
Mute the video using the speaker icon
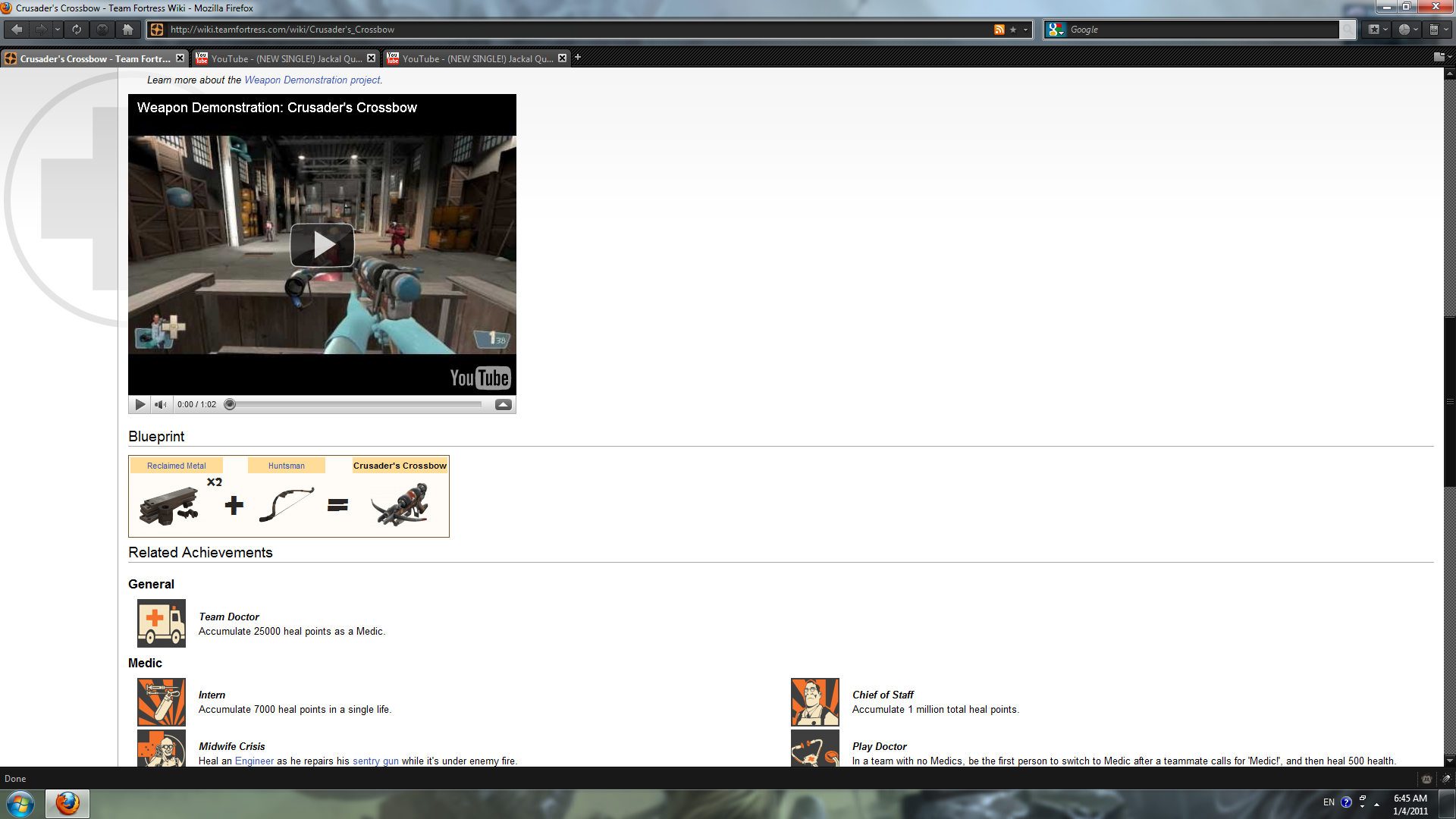(160, 405)
